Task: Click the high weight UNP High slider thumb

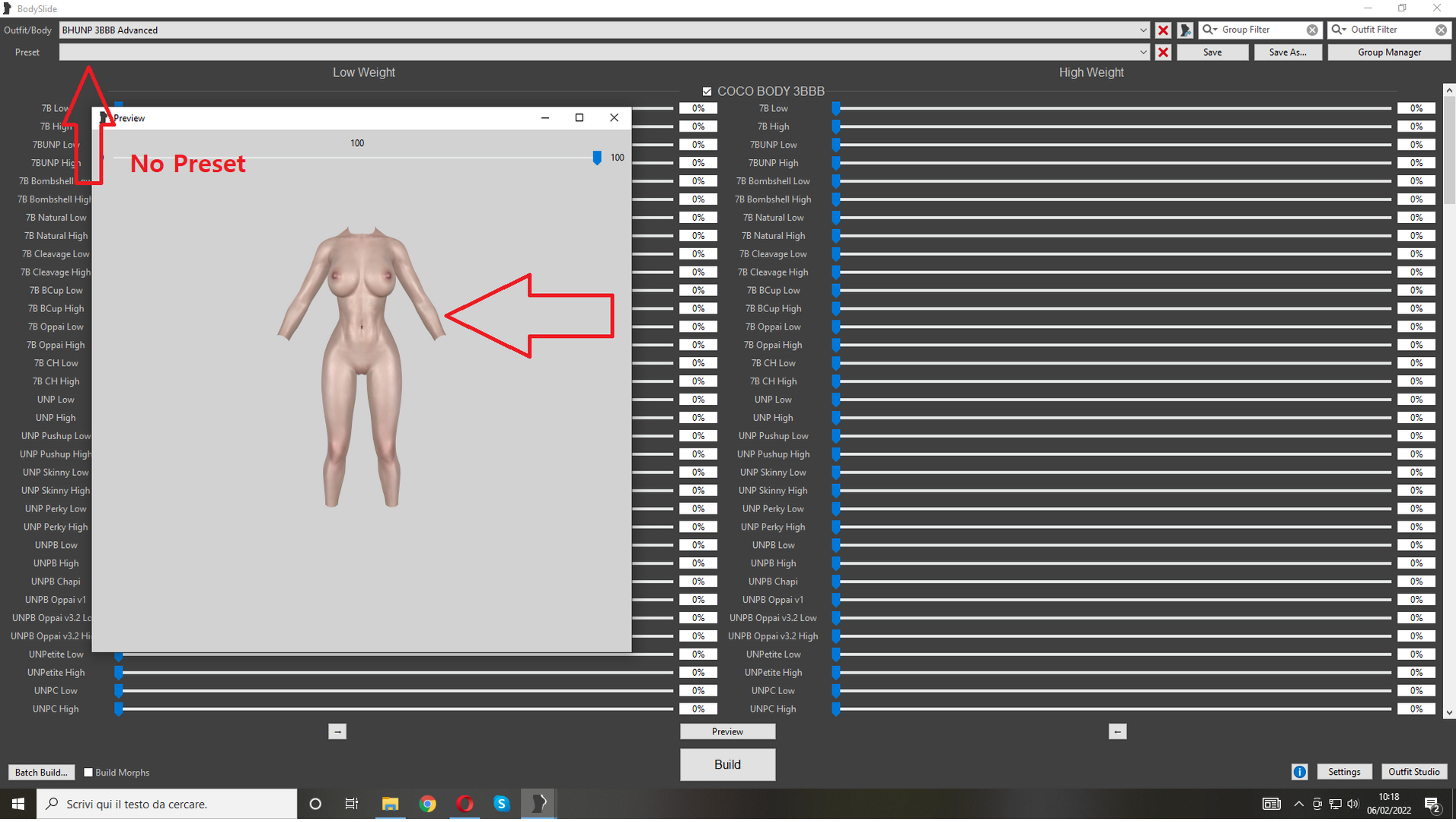Action: pos(836,418)
